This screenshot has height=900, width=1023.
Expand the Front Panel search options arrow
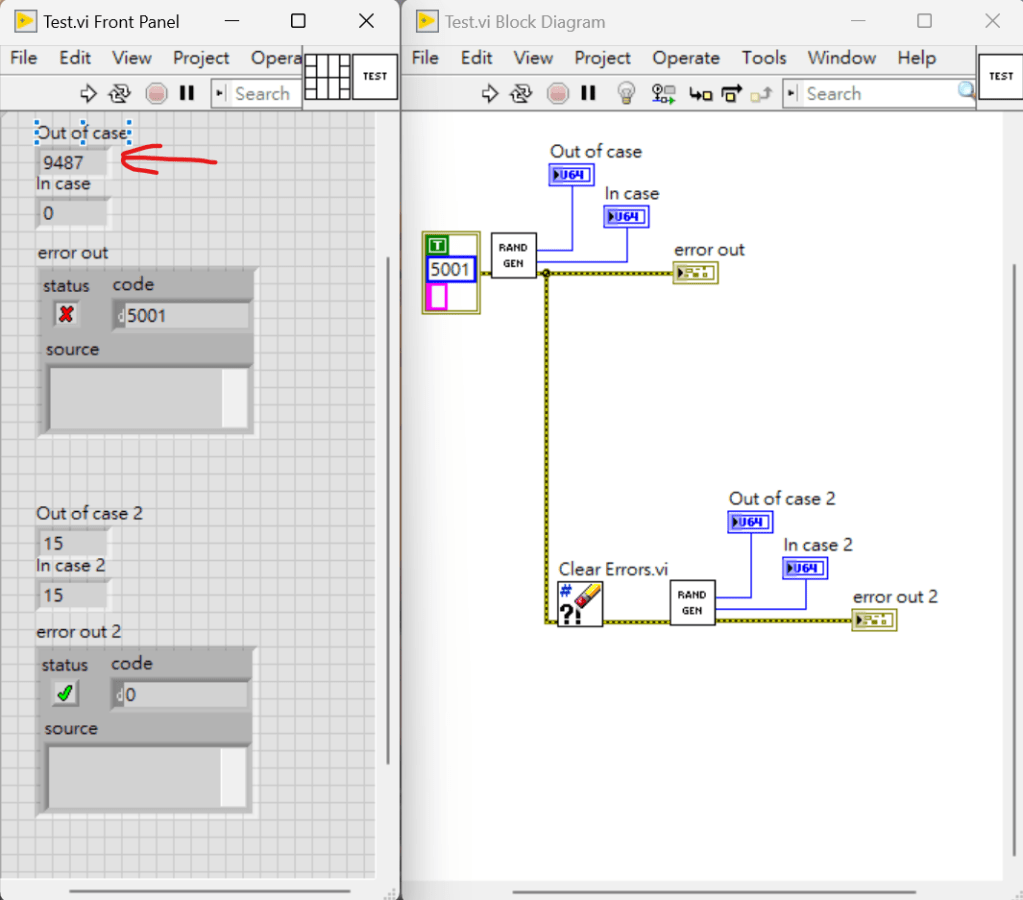tap(221, 94)
